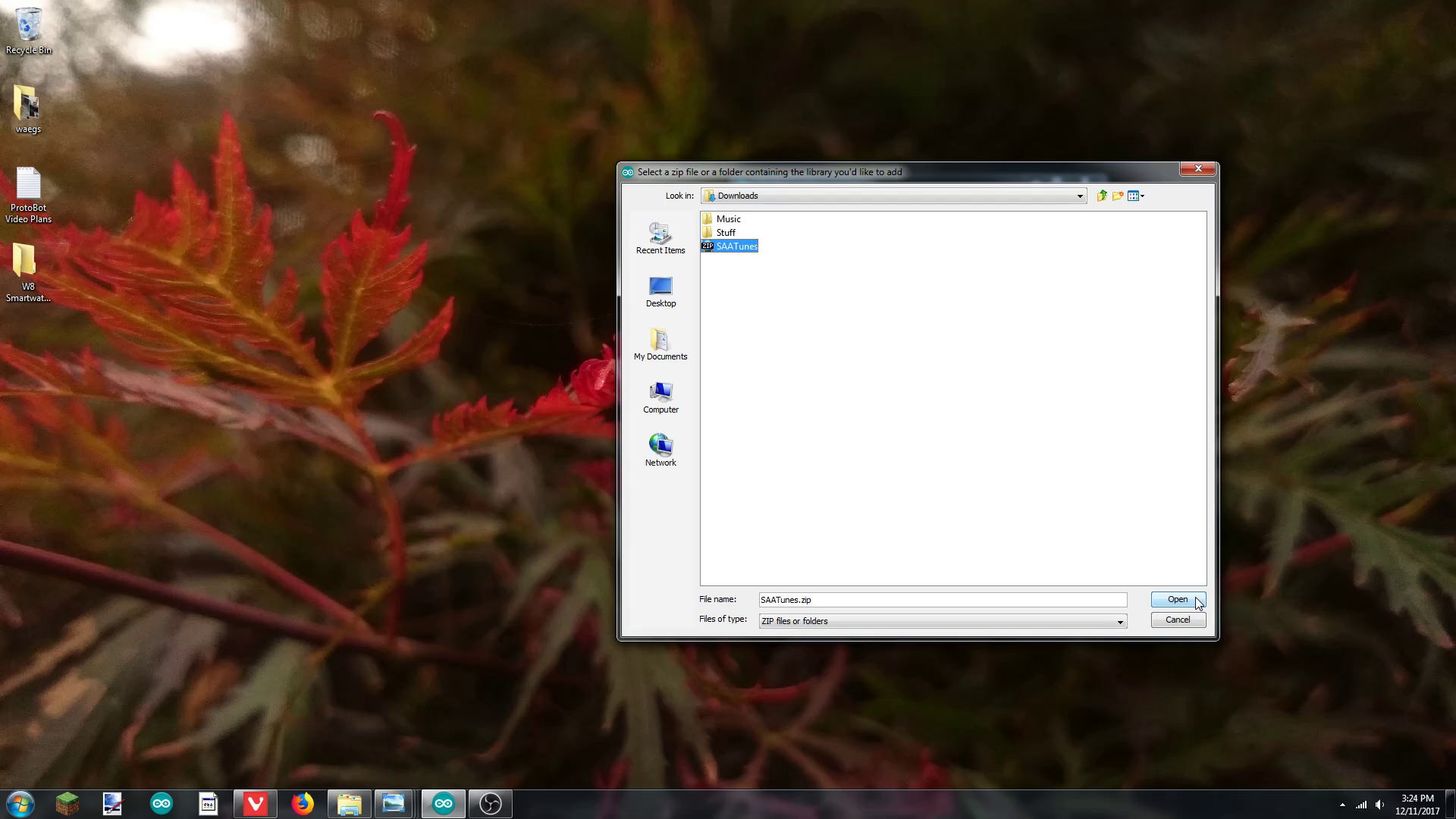The width and height of the screenshot is (1456, 819).
Task: Expand Files of type dropdown
Action: click(1119, 621)
